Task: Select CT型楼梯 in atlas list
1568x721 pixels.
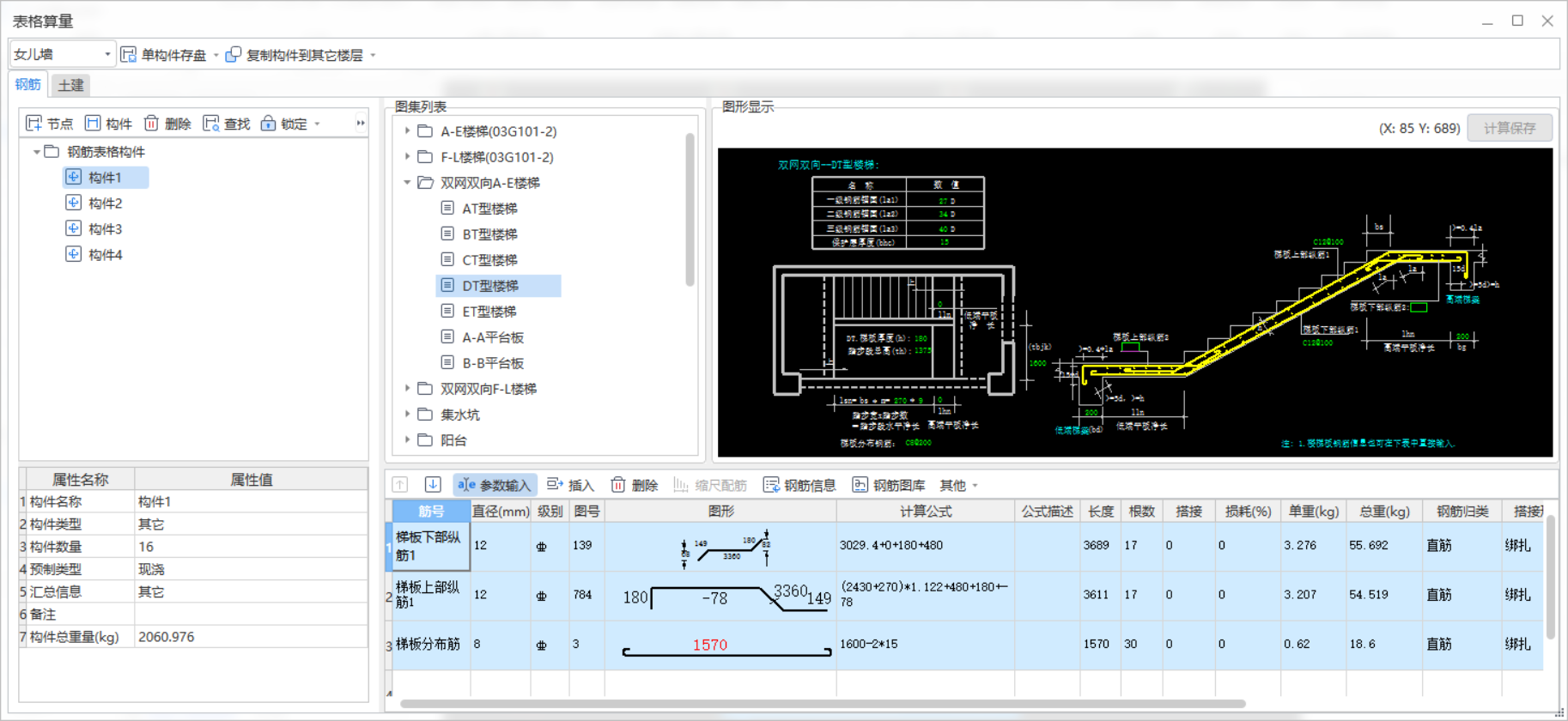Action: pyautogui.click(x=489, y=260)
